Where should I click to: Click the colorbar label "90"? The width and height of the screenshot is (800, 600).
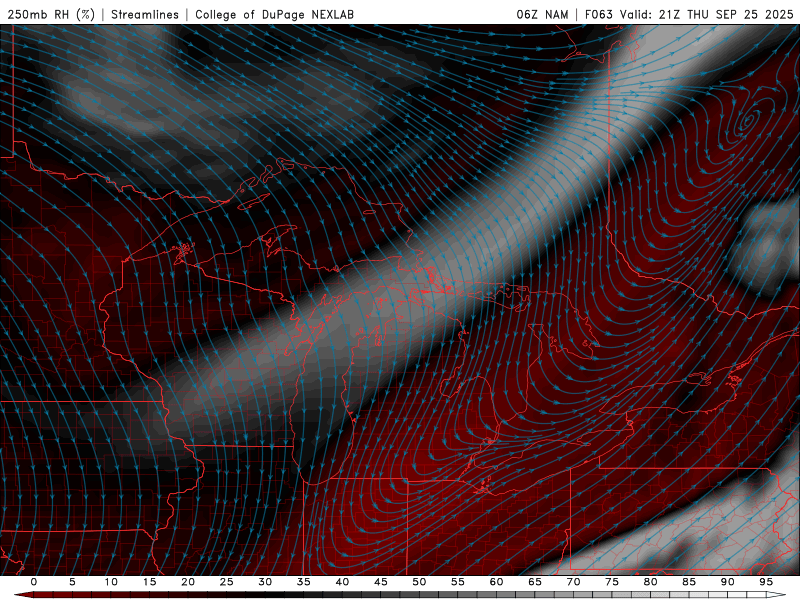point(727,582)
